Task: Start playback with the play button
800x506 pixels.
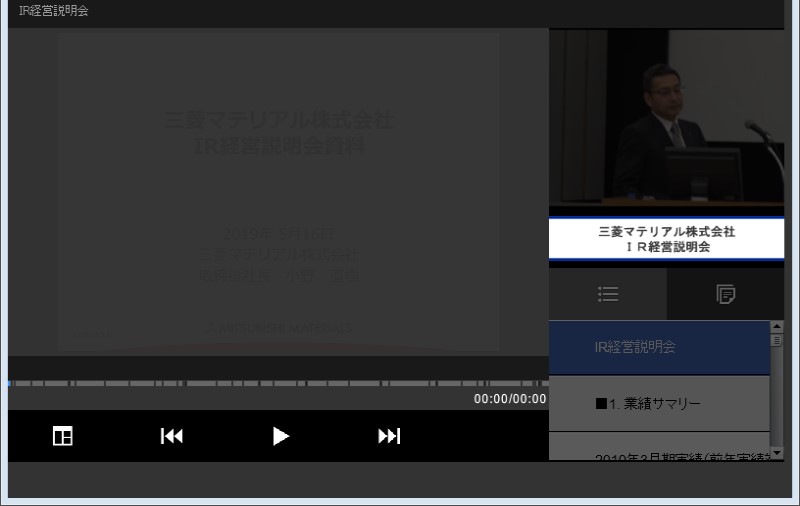Action: 280,436
